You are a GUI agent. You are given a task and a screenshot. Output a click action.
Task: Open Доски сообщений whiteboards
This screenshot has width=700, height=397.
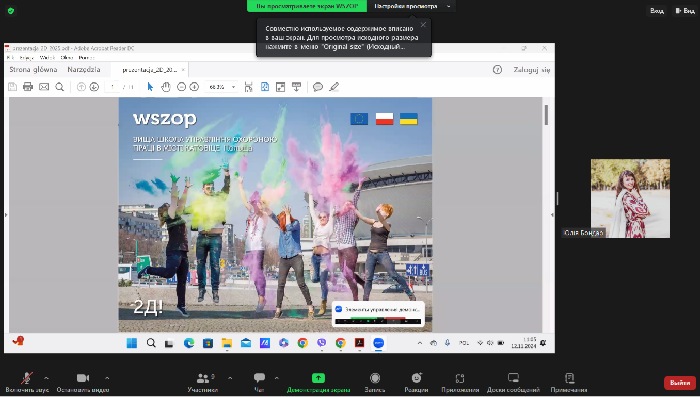coord(513,383)
